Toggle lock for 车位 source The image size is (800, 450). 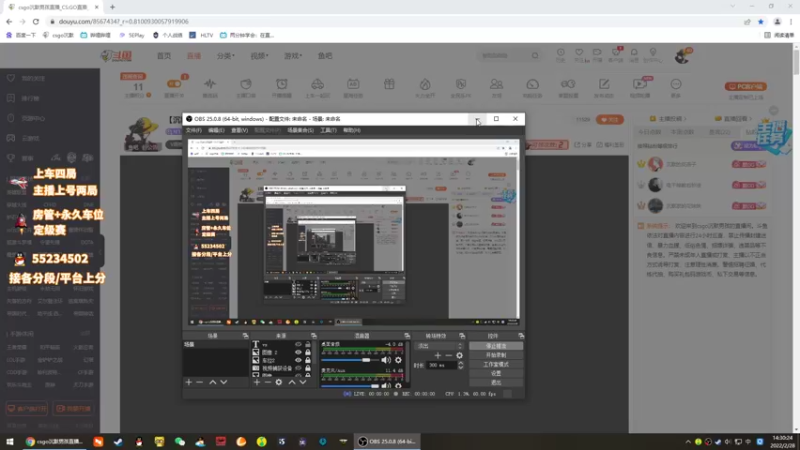(x=308, y=360)
